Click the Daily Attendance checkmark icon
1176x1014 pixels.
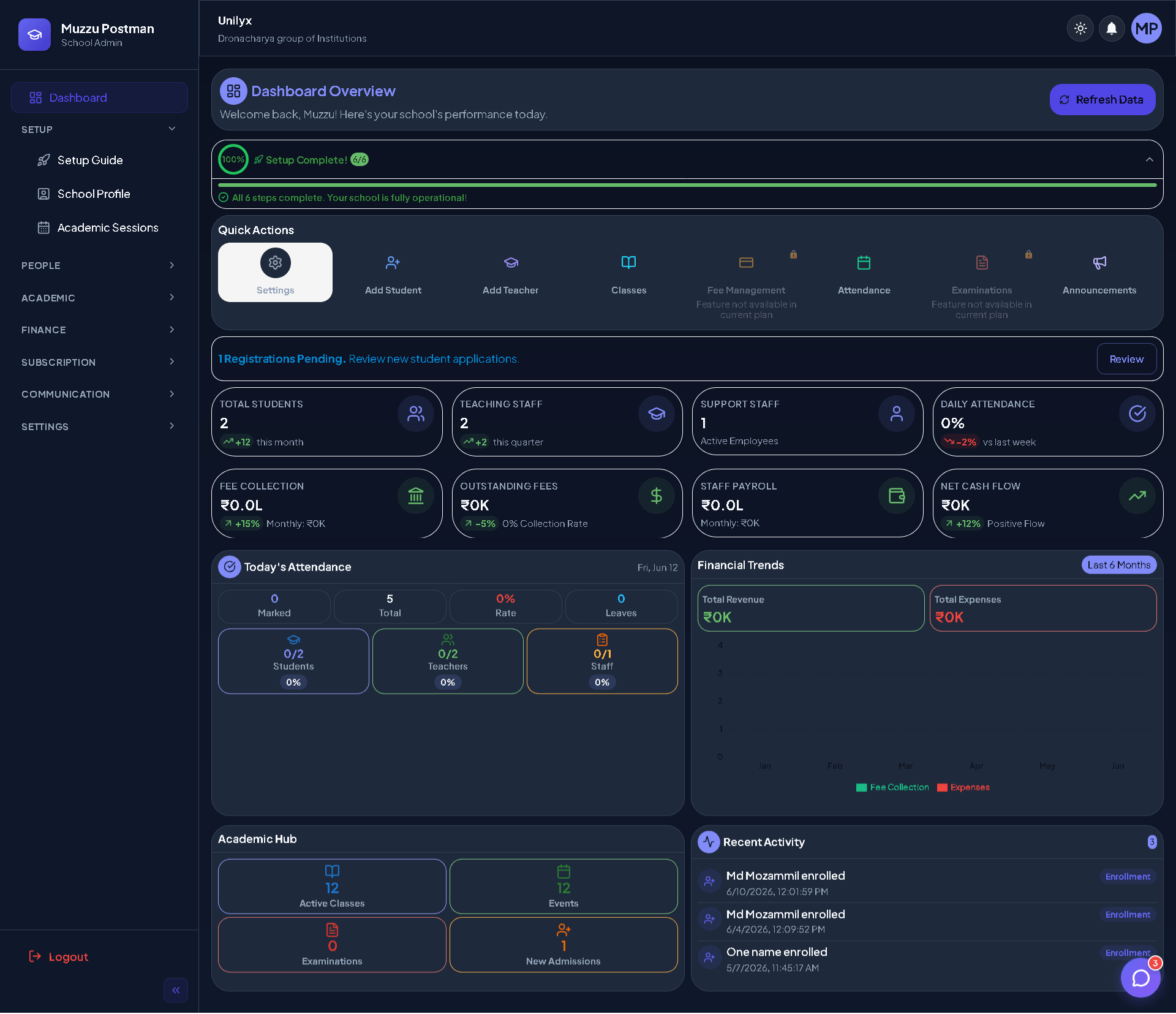(1137, 414)
